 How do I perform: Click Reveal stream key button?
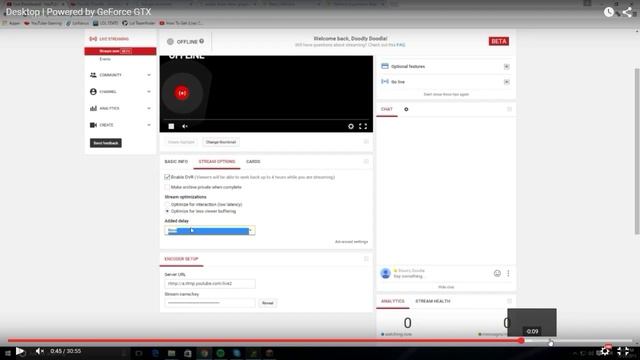[x=267, y=303]
